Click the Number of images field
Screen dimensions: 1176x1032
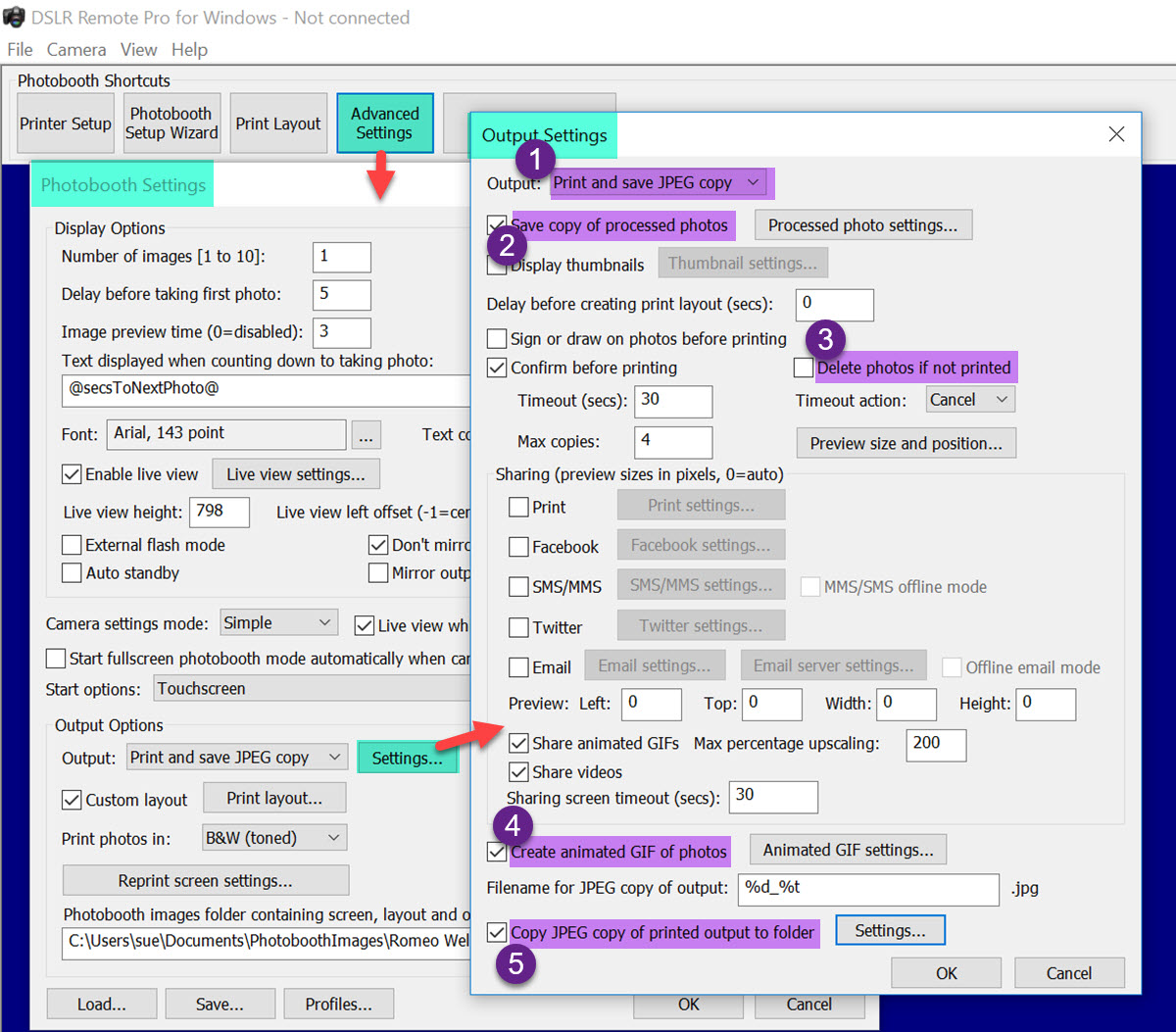tap(342, 258)
